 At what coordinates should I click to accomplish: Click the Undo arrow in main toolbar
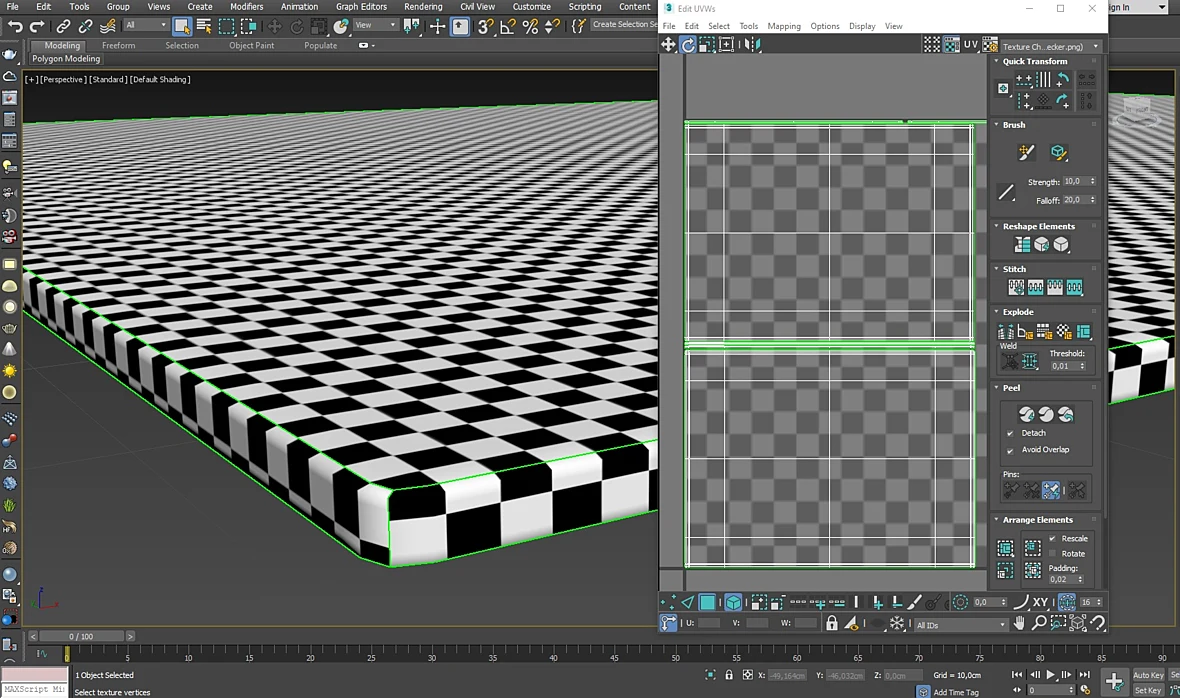(x=15, y=26)
